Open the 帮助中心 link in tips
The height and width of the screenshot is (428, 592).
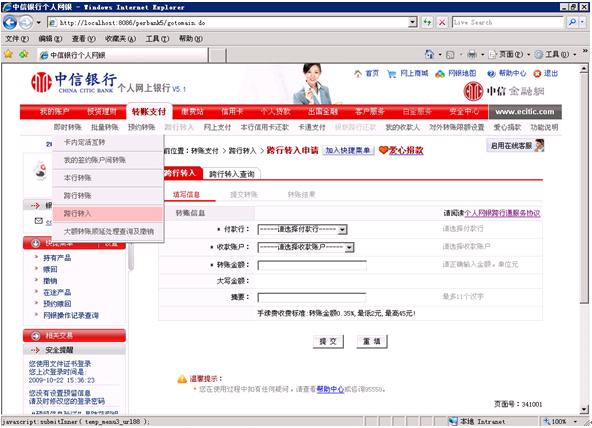pyautogui.click(x=330, y=389)
